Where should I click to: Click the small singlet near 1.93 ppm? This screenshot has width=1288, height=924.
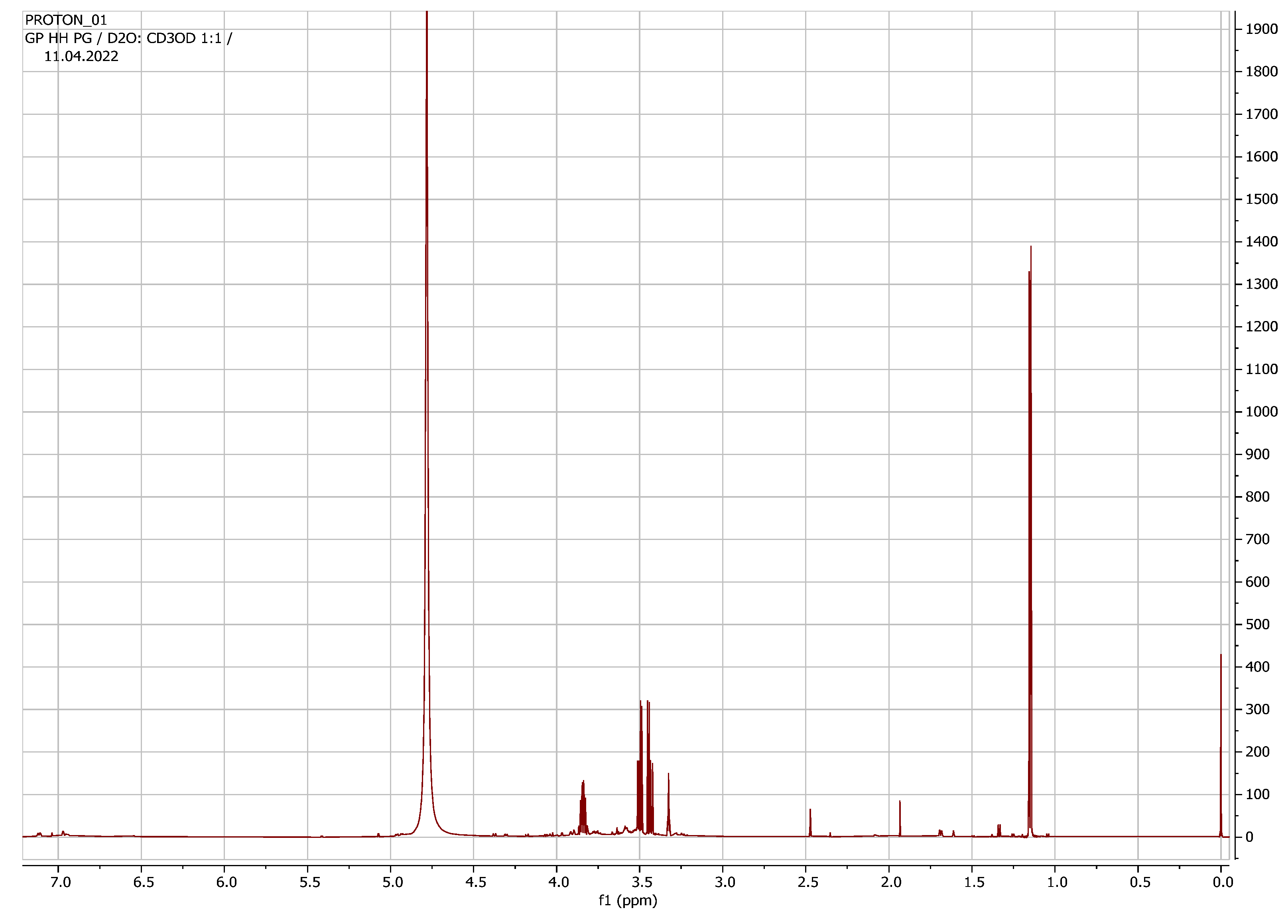point(900,818)
